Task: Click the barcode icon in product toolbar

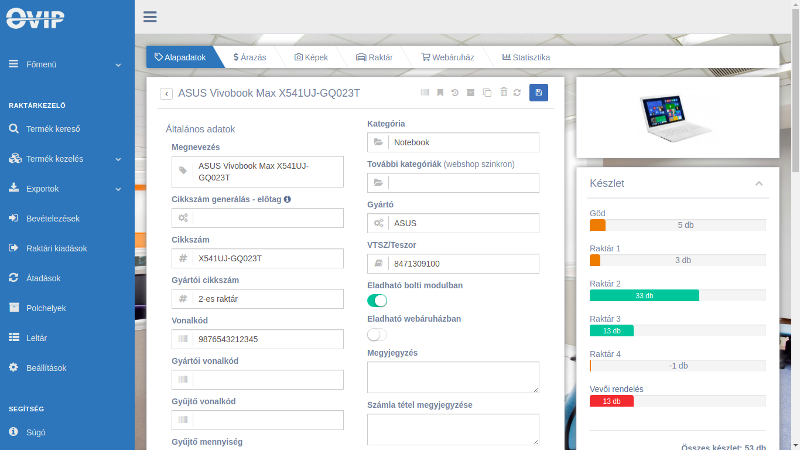Action: [x=424, y=92]
